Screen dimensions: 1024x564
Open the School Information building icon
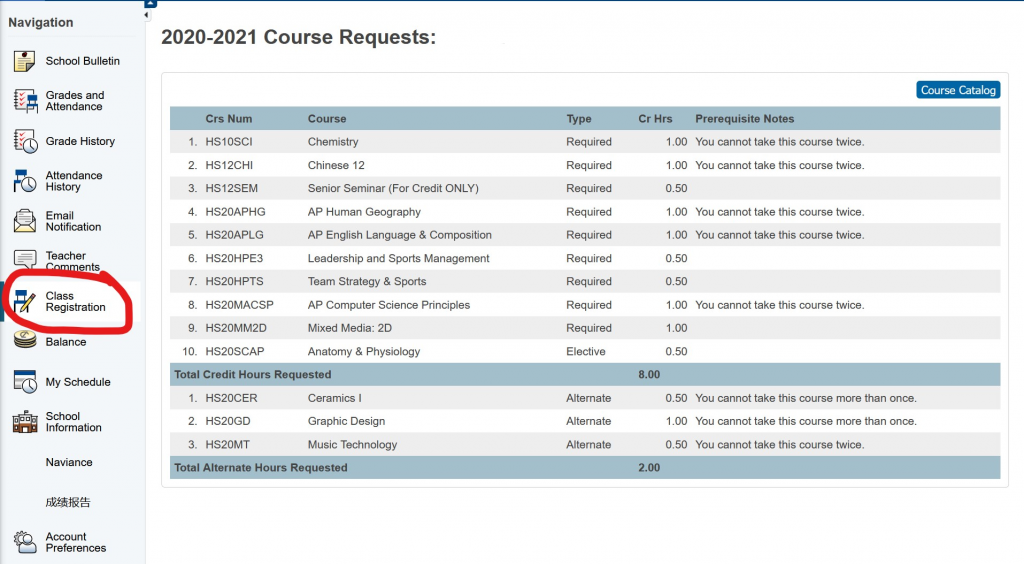[x=25, y=422]
